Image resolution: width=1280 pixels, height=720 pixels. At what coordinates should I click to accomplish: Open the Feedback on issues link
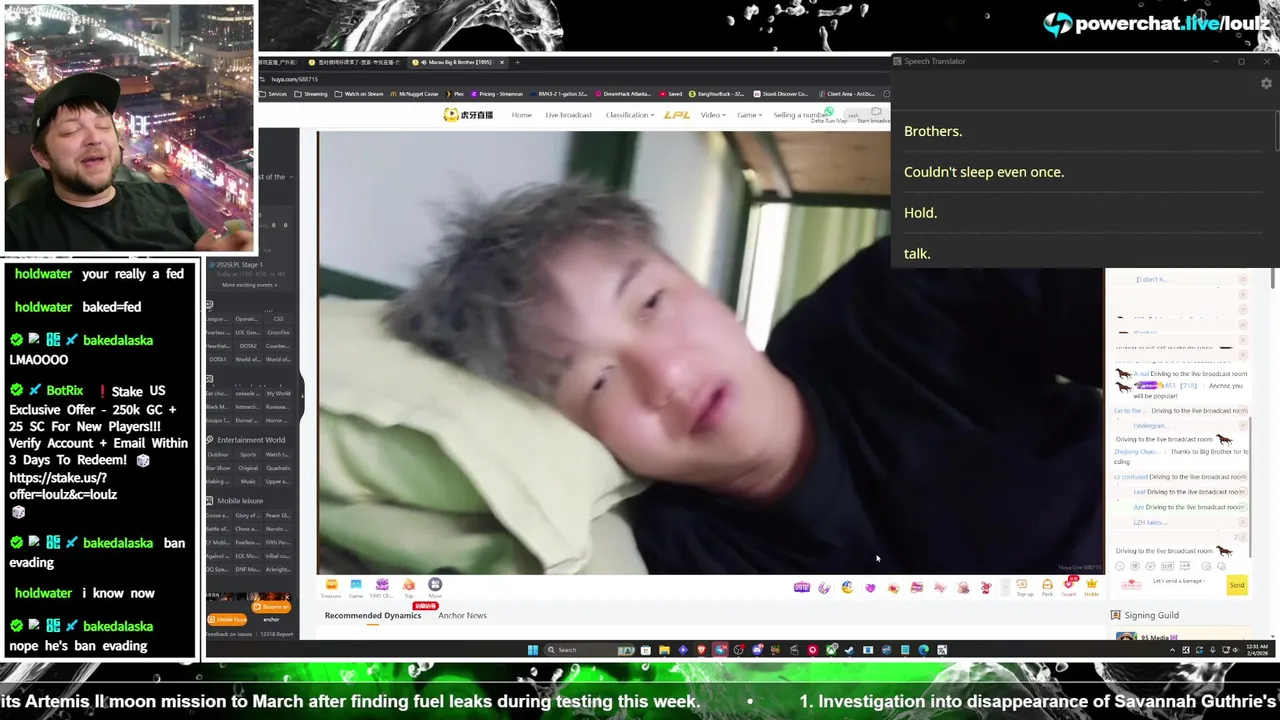(x=230, y=634)
